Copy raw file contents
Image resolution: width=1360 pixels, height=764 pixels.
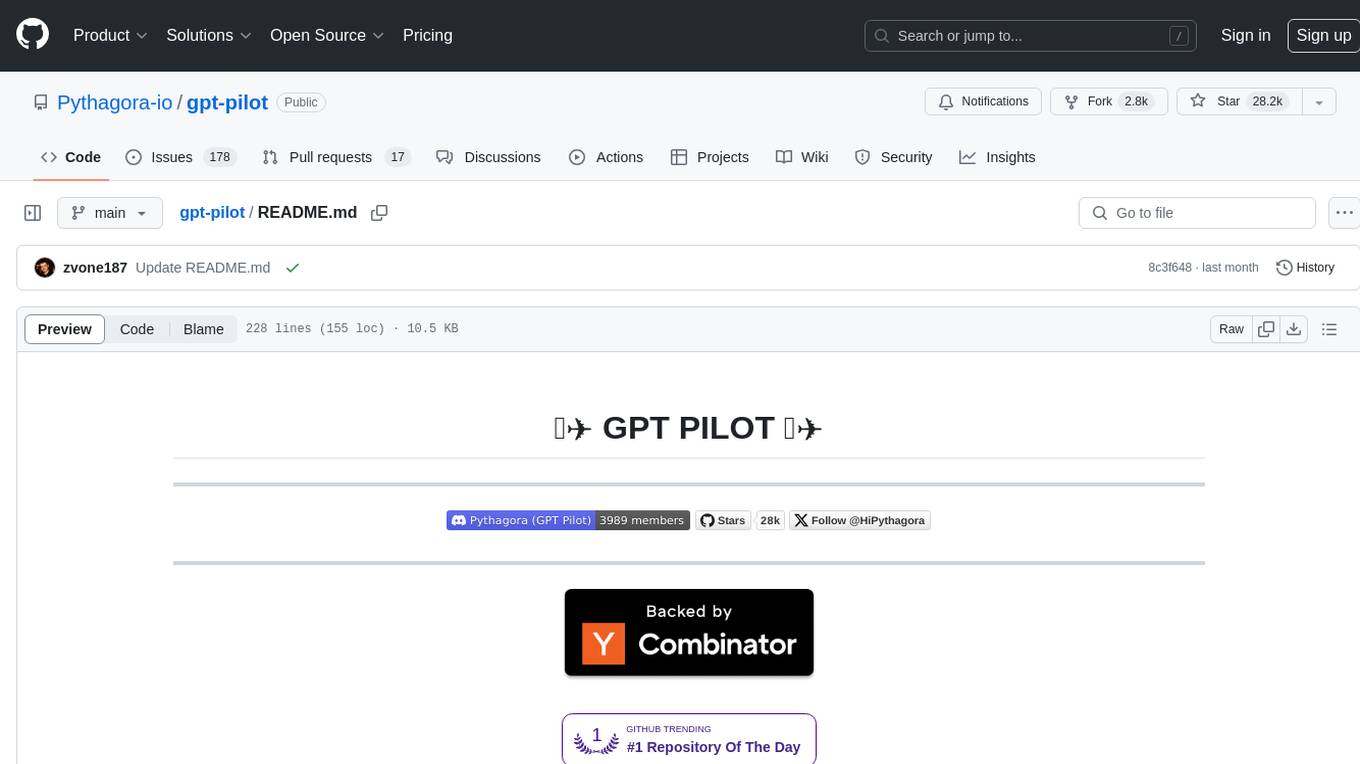(x=1266, y=329)
